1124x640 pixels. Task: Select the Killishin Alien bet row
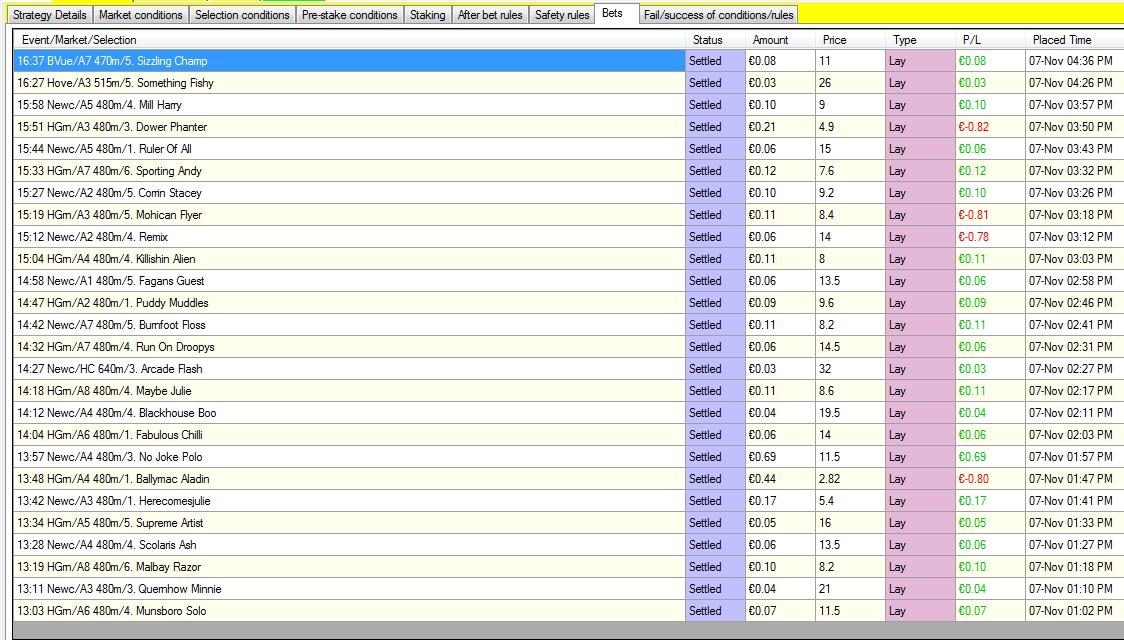[569, 259]
